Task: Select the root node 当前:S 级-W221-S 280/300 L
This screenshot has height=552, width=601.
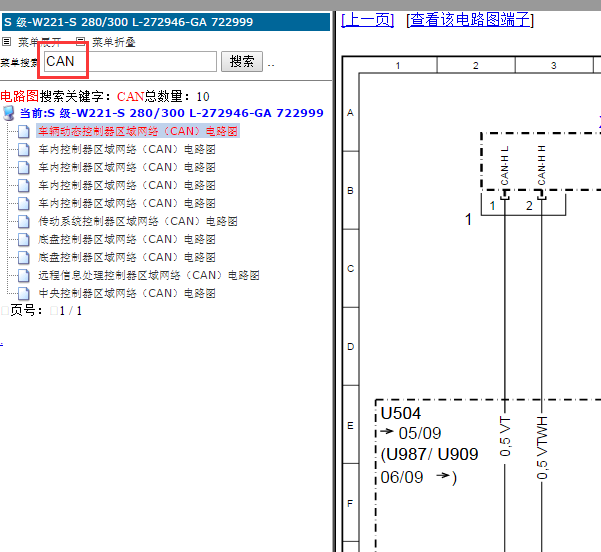Action: [171, 113]
